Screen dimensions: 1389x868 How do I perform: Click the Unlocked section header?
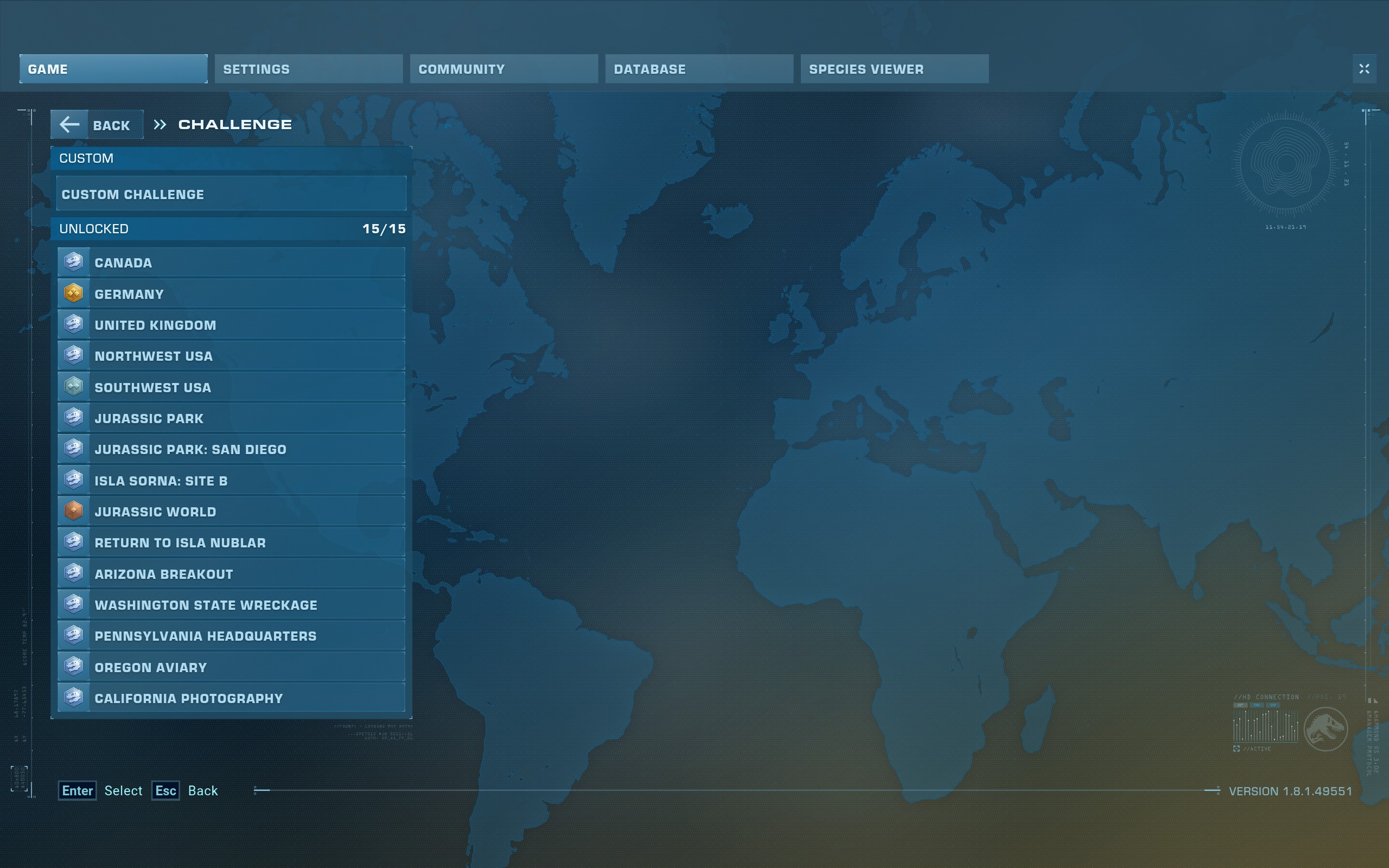pyautogui.click(x=231, y=228)
